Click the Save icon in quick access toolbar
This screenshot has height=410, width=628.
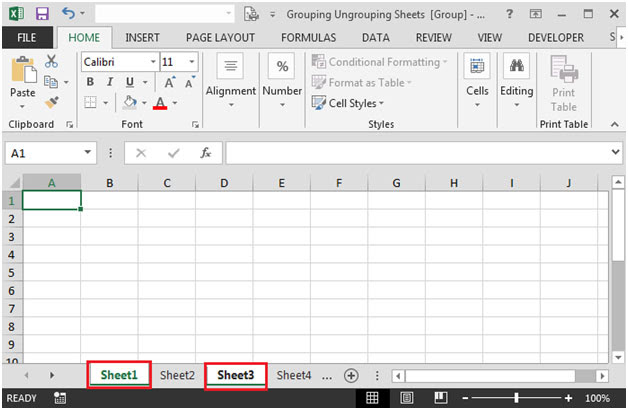pyautogui.click(x=42, y=14)
